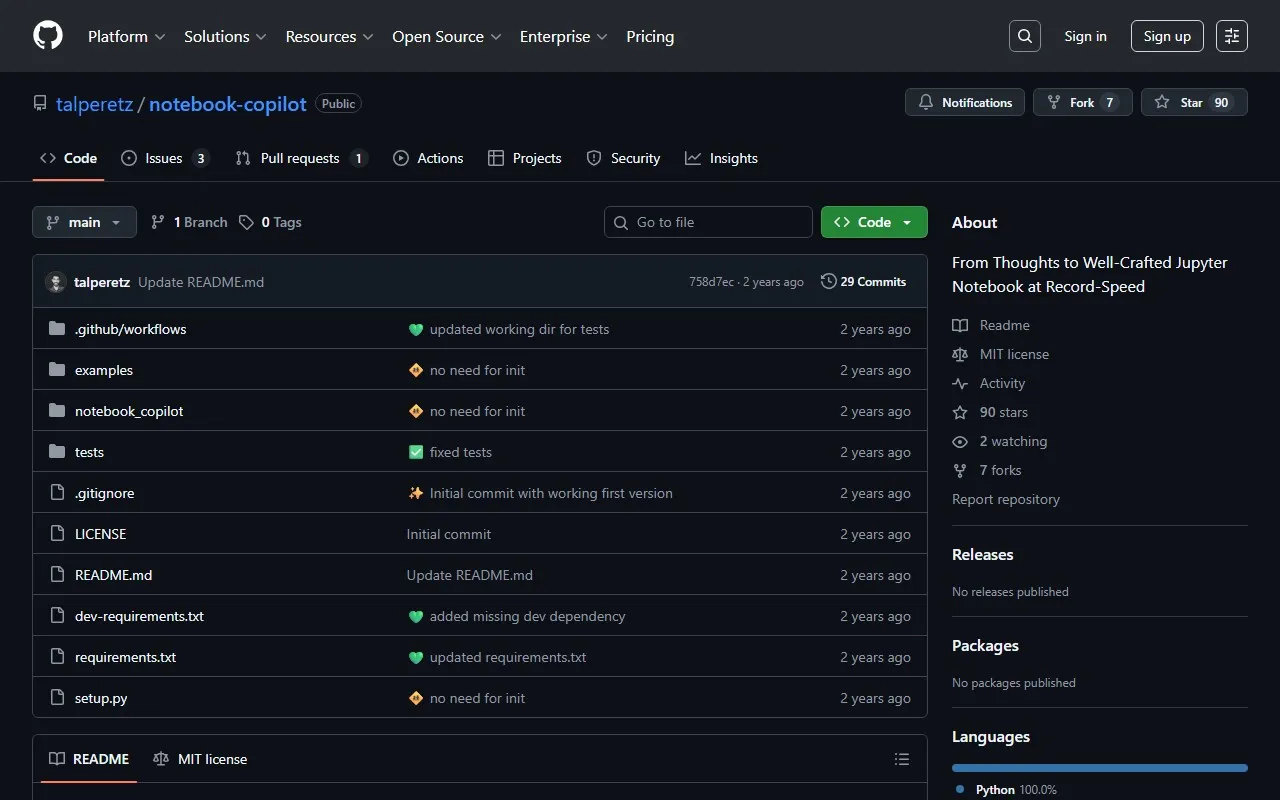Open README outline list icon
The image size is (1280, 800).
pyautogui.click(x=902, y=759)
